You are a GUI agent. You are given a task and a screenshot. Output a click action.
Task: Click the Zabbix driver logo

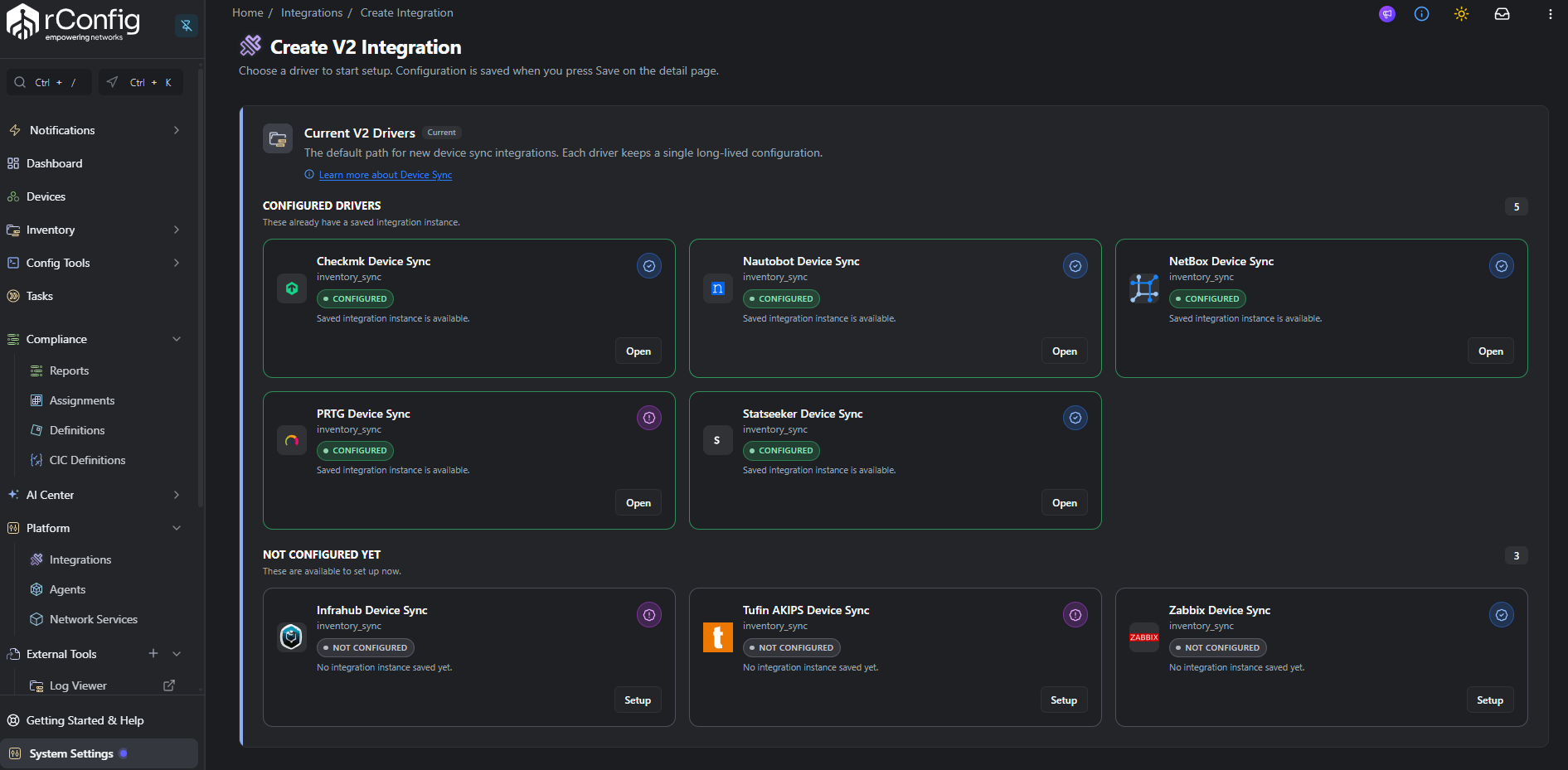click(x=1144, y=637)
